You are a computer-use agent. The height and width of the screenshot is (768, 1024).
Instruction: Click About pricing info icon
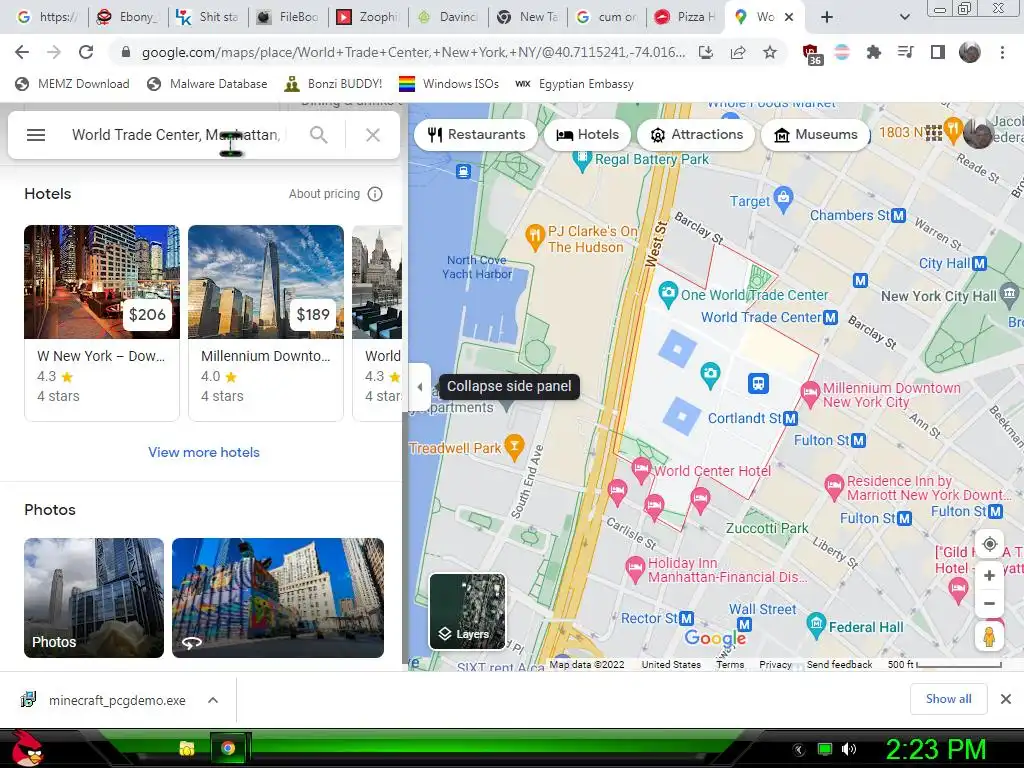(x=375, y=194)
